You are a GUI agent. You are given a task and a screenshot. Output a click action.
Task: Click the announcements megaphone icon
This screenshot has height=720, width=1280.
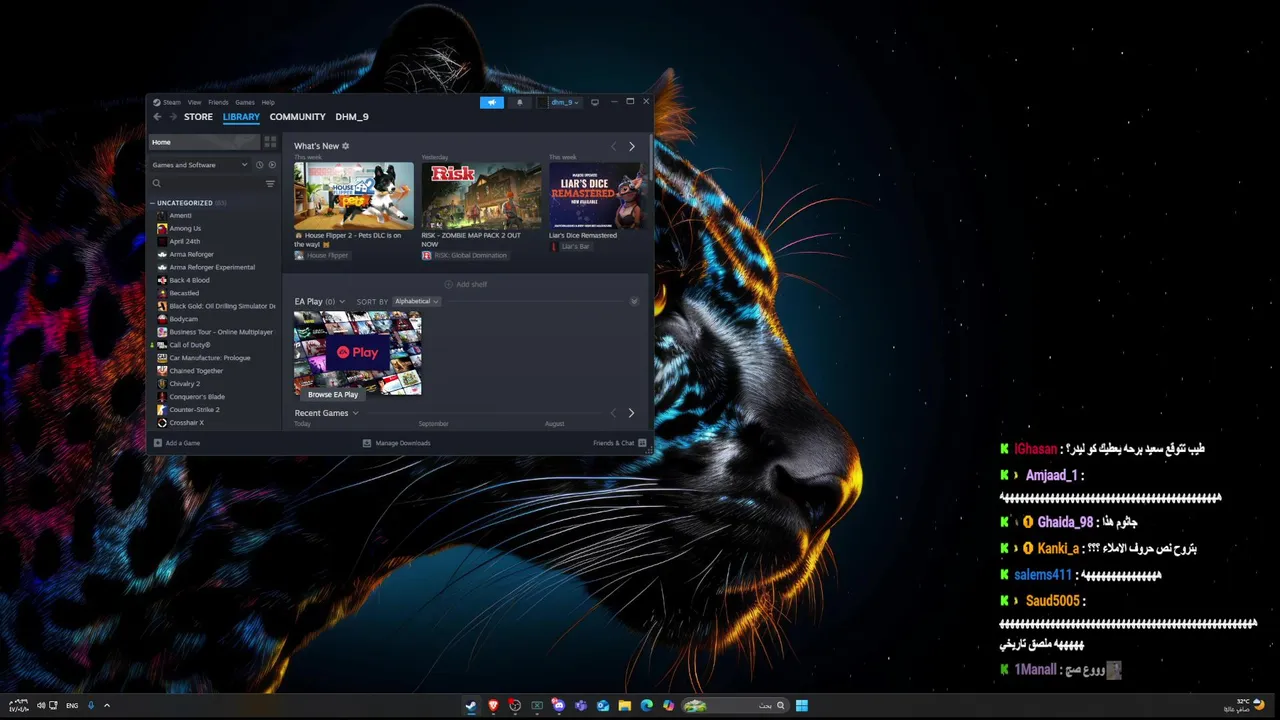(491, 102)
